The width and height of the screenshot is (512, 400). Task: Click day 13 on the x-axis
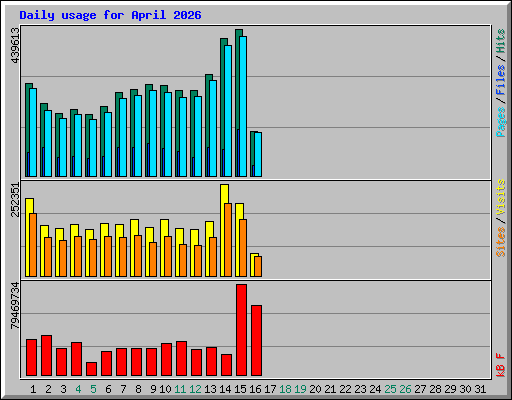click(210, 389)
